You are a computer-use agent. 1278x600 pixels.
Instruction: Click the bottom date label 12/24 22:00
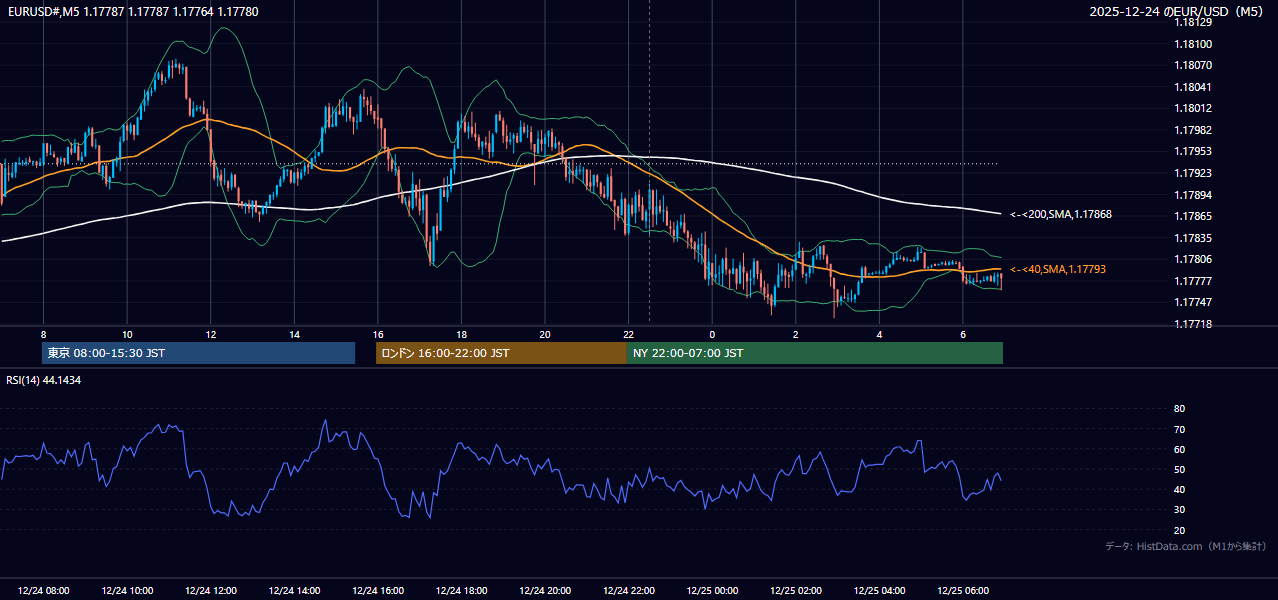tap(629, 591)
